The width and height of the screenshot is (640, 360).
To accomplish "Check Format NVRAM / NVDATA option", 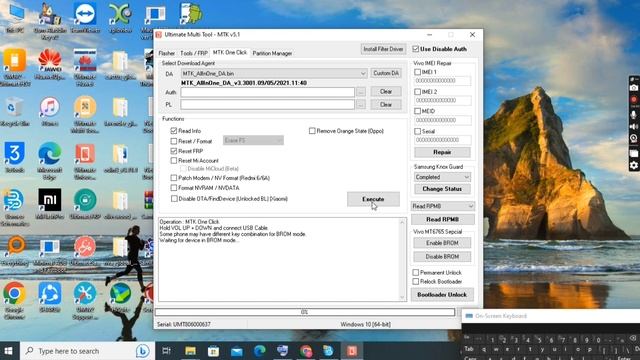I will pos(173,188).
